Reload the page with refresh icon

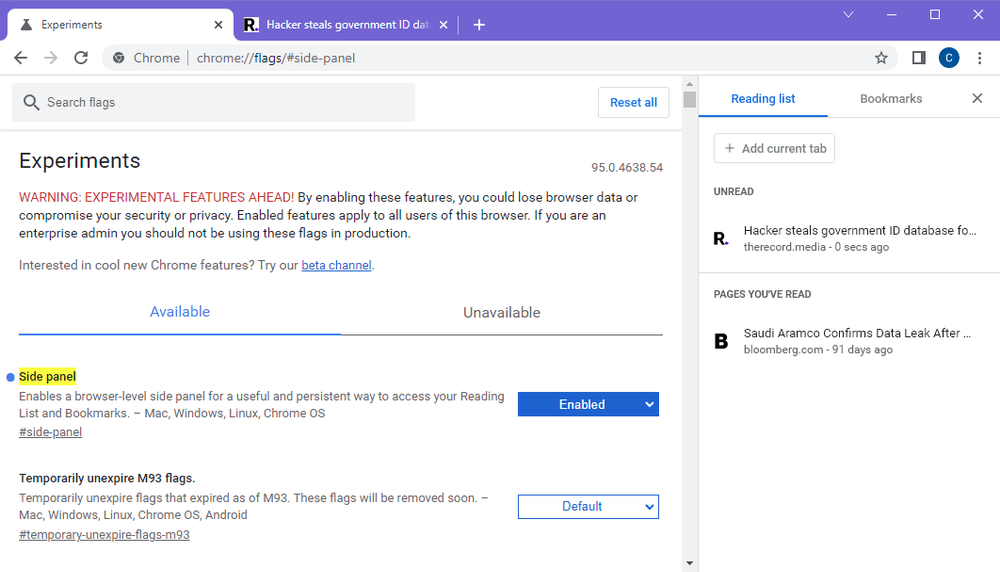[81, 58]
